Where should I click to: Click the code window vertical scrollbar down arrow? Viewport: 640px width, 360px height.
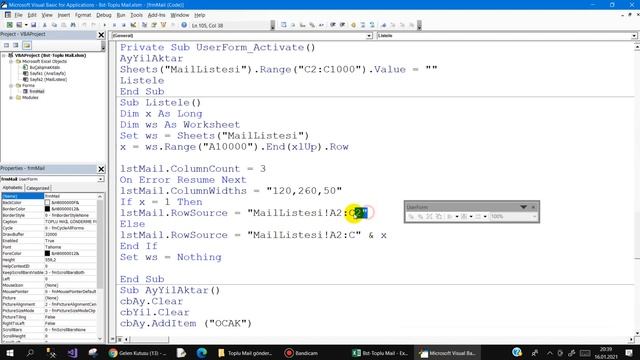click(637, 333)
